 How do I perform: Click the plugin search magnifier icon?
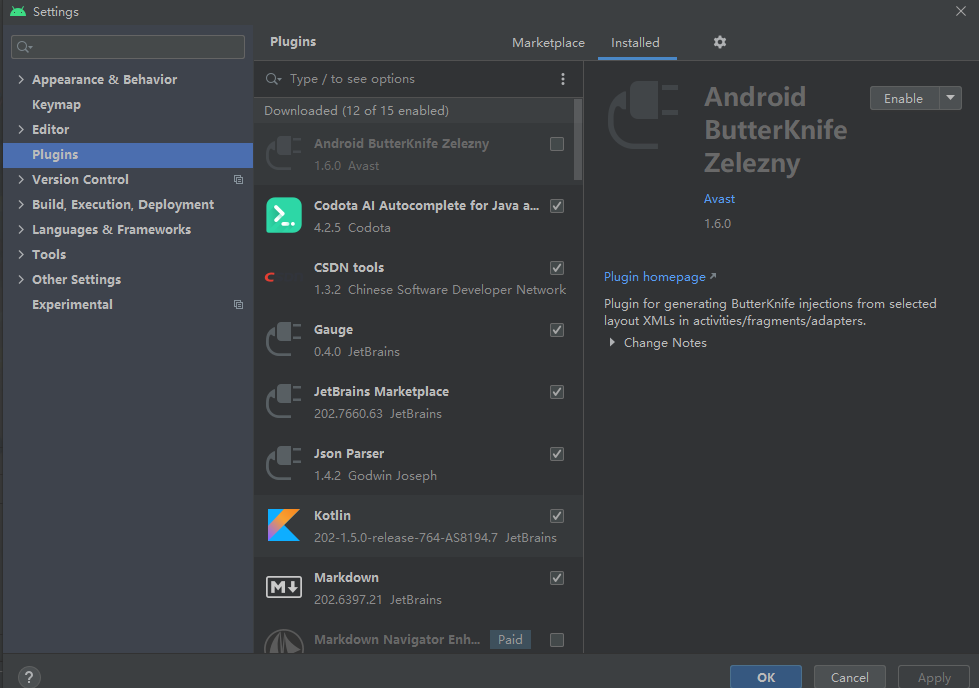pos(273,79)
